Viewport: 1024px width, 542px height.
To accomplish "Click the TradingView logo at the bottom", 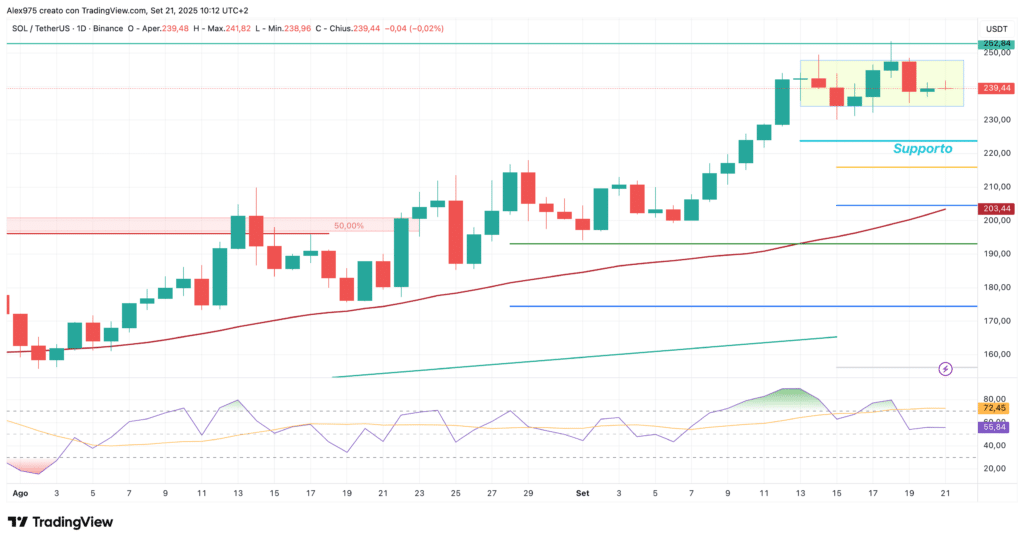I will point(60,522).
